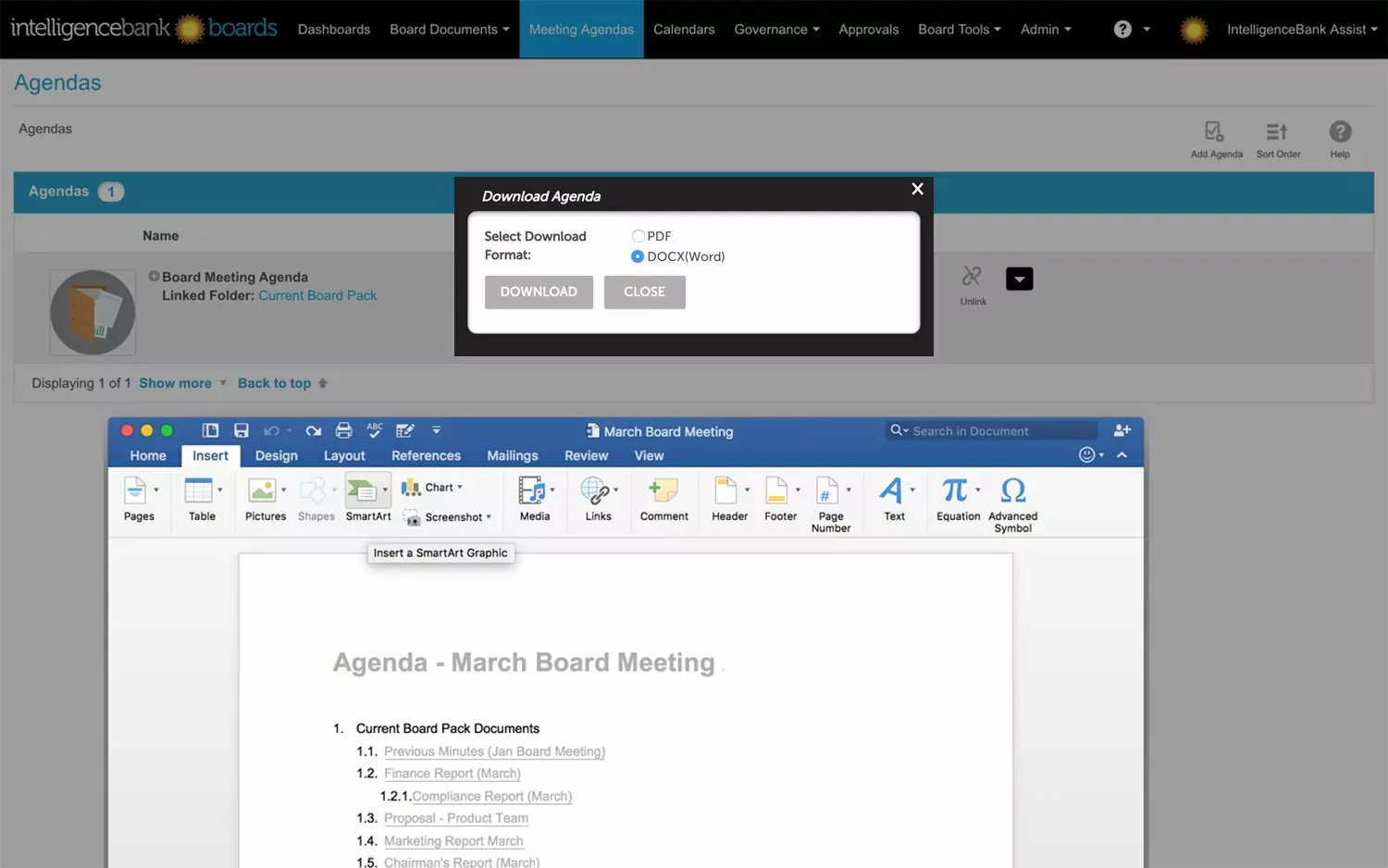Save the Word document from the title bar
Image resolution: width=1388 pixels, height=868 pixels.
[x=242, y=430]
